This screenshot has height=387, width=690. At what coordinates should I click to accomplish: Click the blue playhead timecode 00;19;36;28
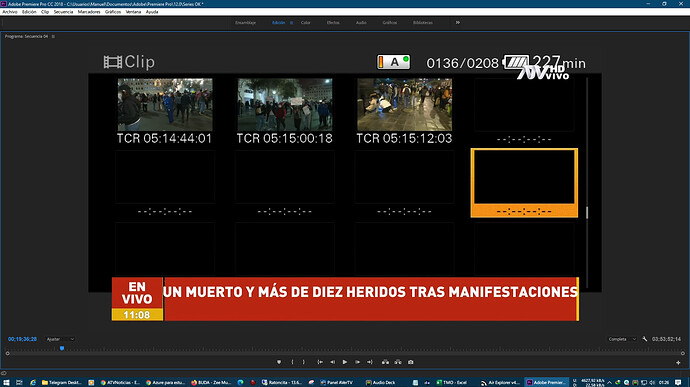22,339
